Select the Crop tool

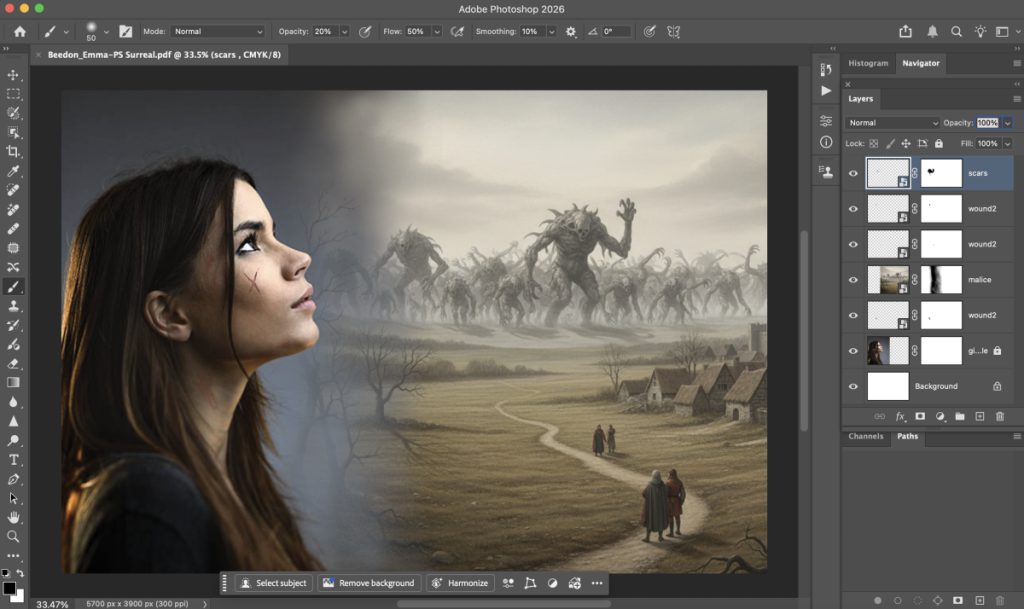pos(13,152)
